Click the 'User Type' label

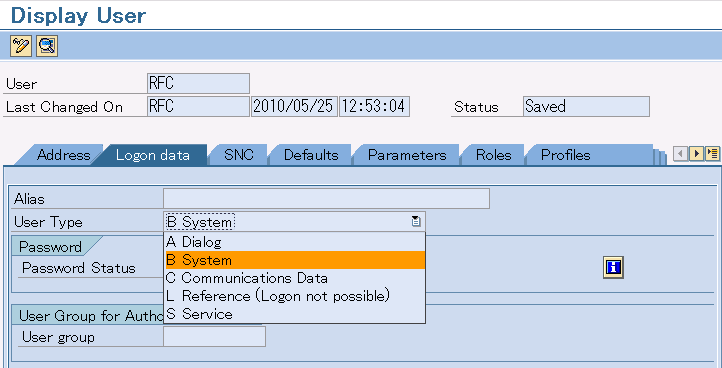pyautogui.click(x=48, y=222)
